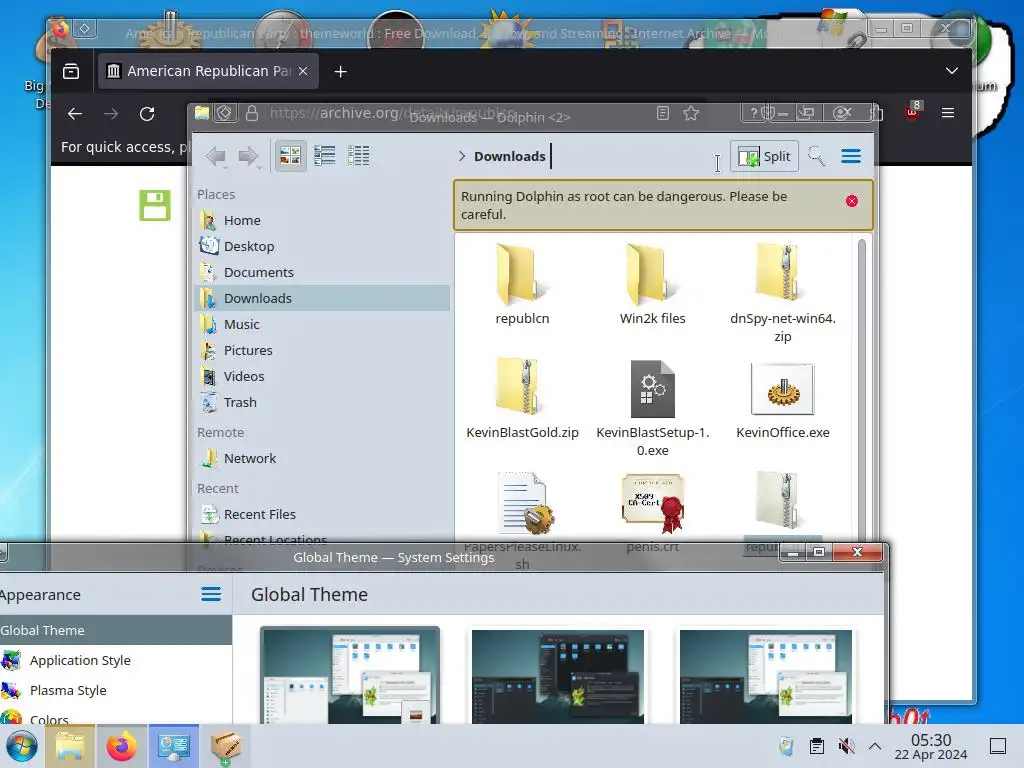The width and height of the screenshot is (1024, 768).
Task: Switch to Firefox from taskbar
Action: pos(121,746)
